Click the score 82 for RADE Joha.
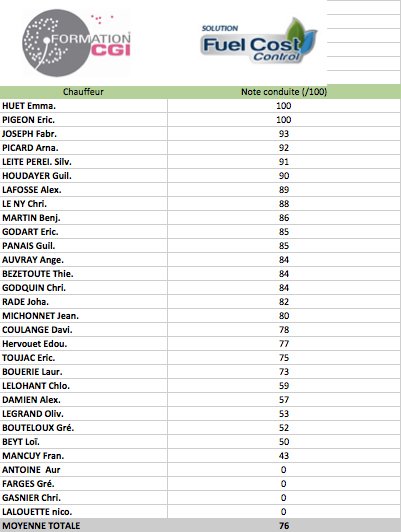Screen dimensions: 401x532 click(284, 302)
